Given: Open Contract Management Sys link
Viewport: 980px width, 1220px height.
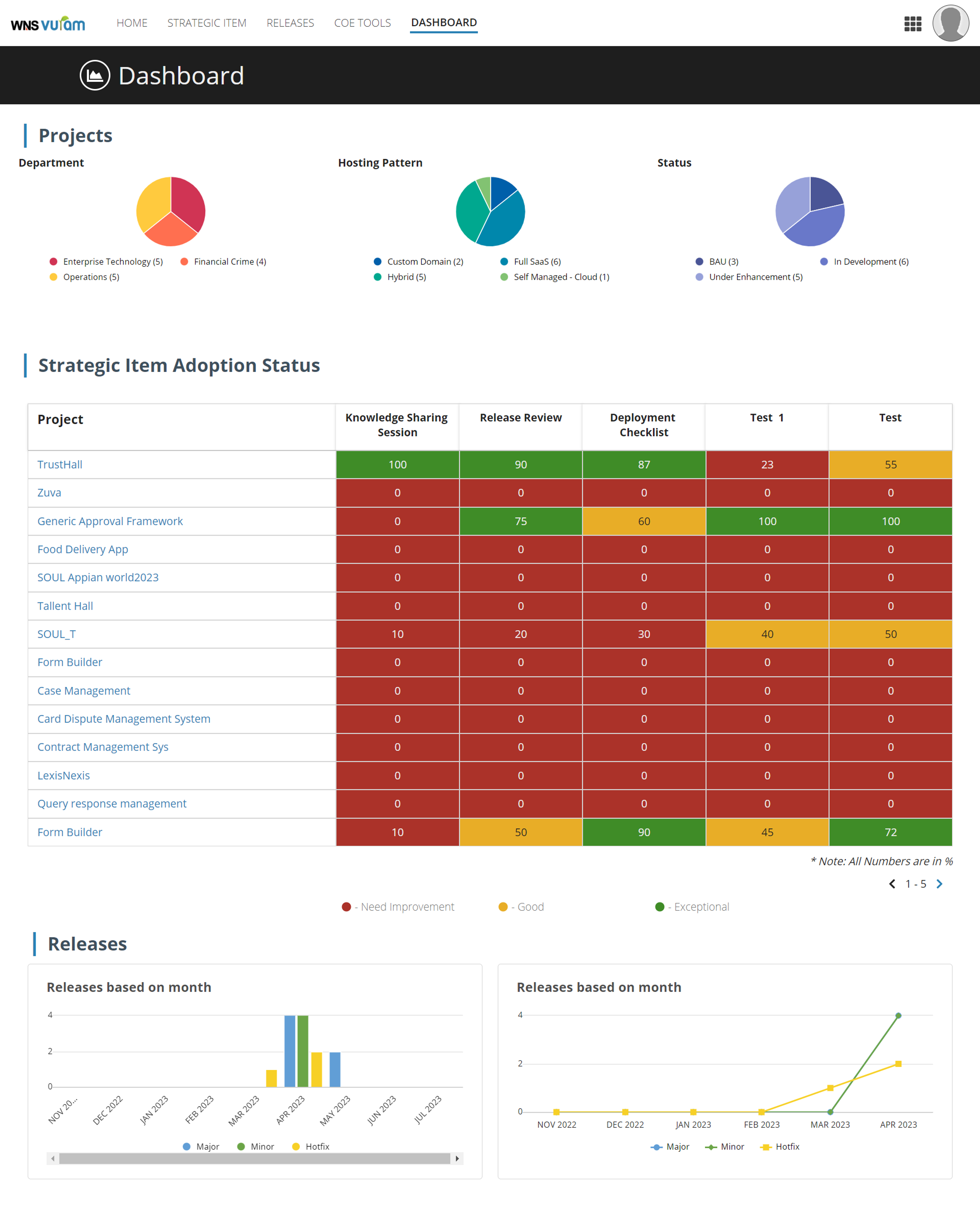Looking at the screenshot, I should coord(103,747).
